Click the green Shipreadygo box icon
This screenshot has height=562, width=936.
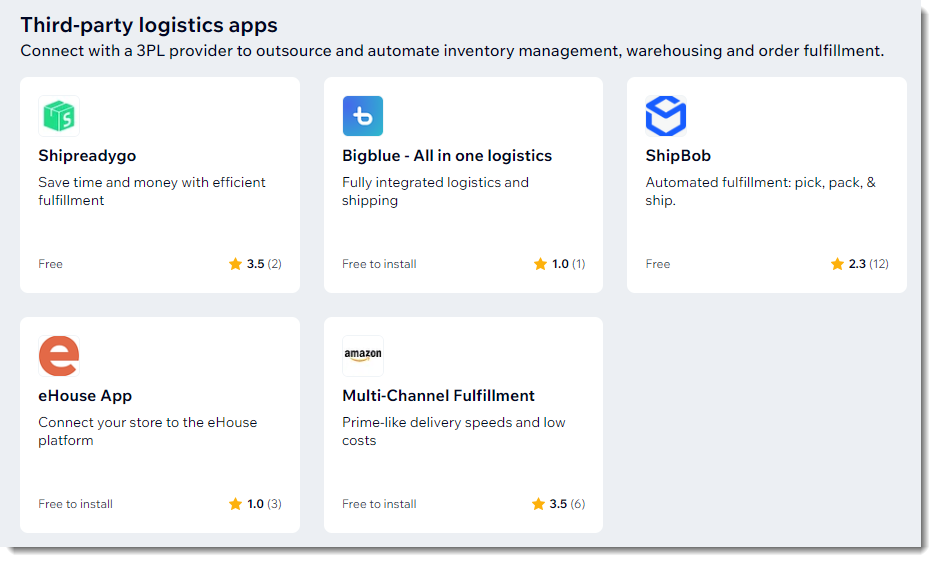58,116
